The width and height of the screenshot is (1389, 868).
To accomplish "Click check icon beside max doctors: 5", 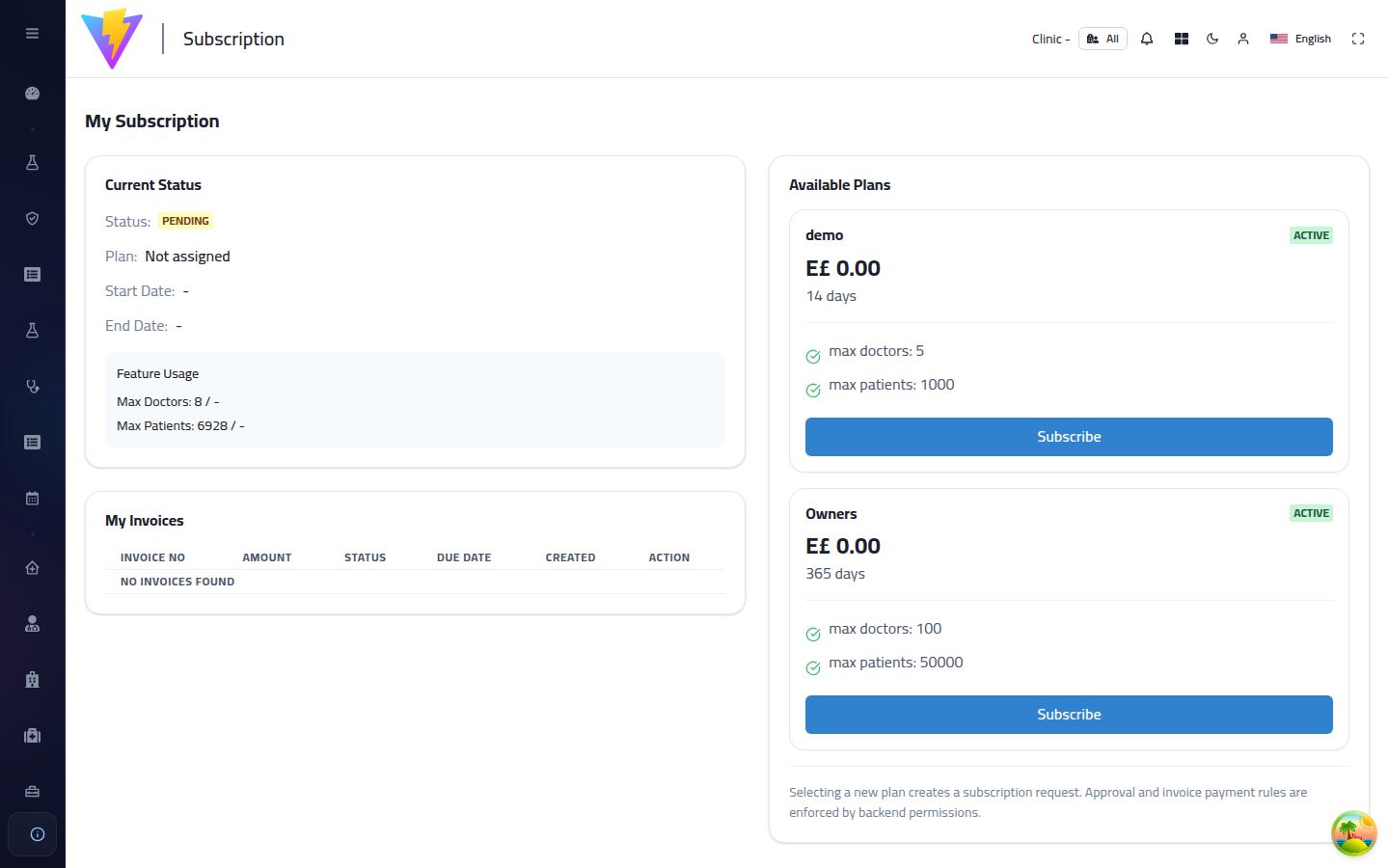I will (813, 357).
